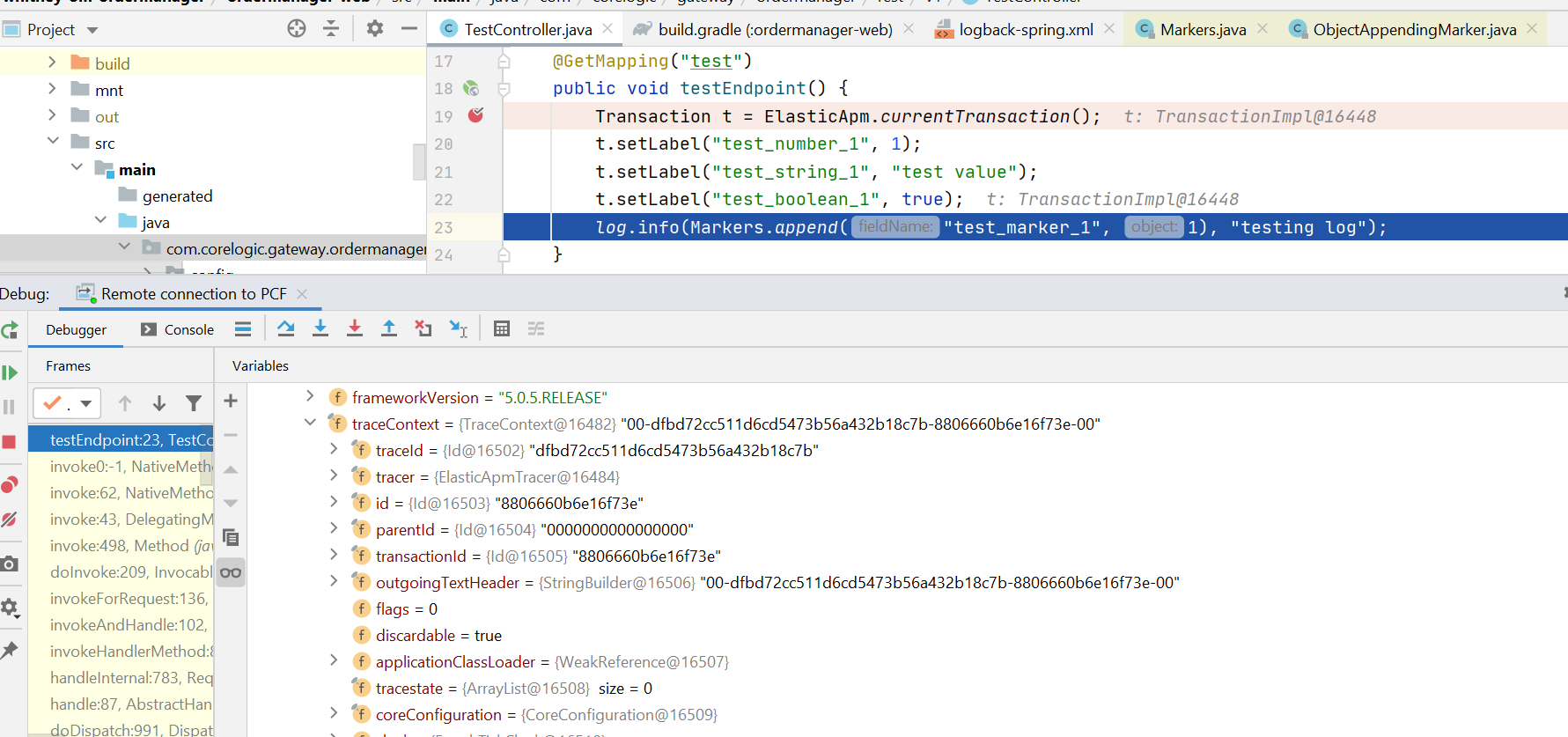Screen dimensions: 1568x737
Task: Click the remove watch minus icon
Action: coord(231,435)
